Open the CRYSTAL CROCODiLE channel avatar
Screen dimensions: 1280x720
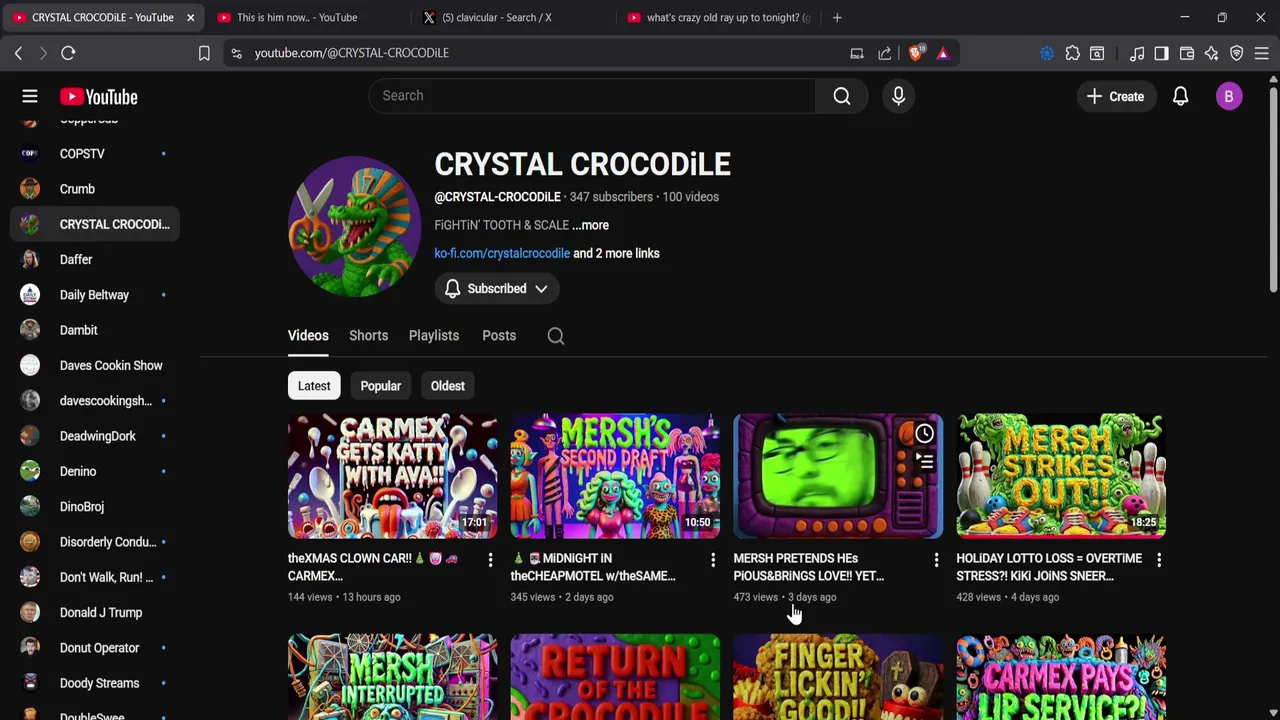pyautogui.click(x=355, y=227)
